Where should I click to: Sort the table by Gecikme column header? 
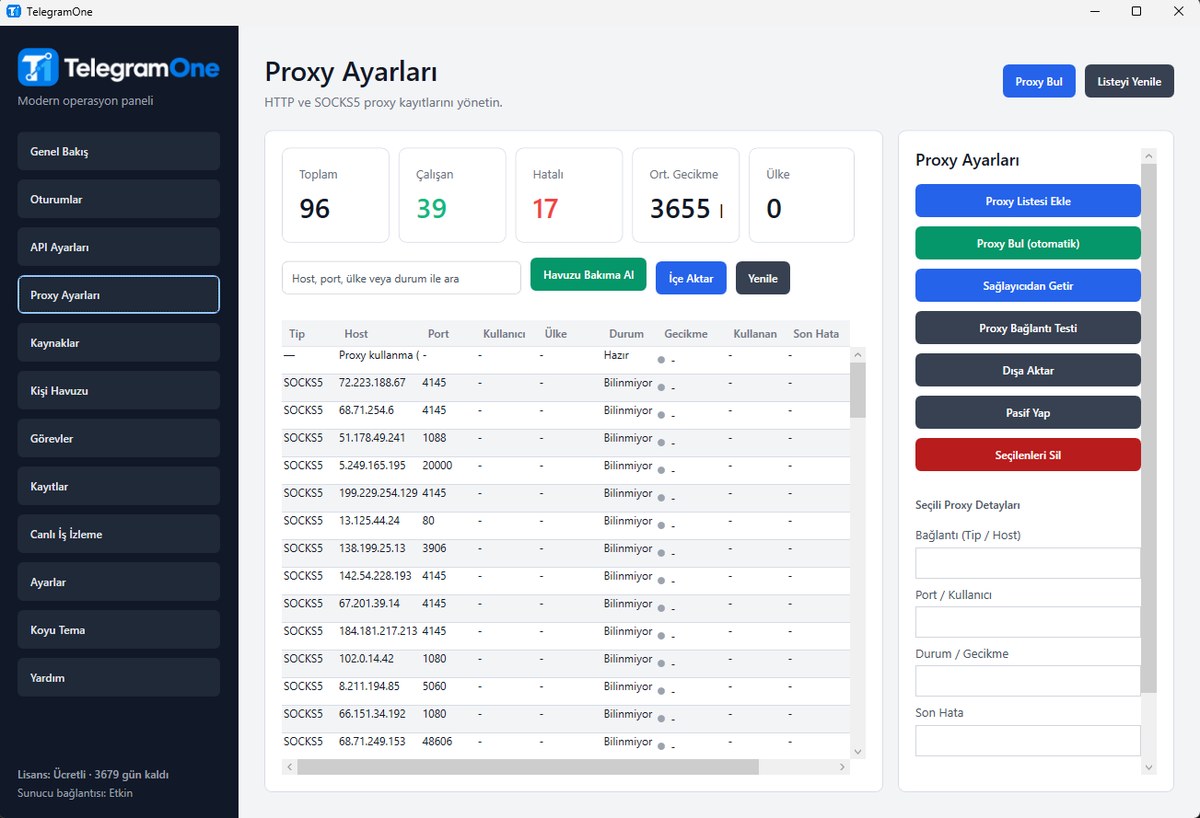pyautogui.click(x=686, y=334)
